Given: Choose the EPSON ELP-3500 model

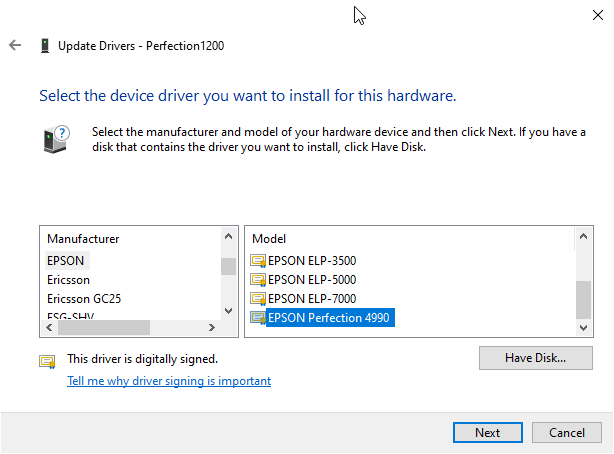Looking at the screenshot, I should point(312,260).
